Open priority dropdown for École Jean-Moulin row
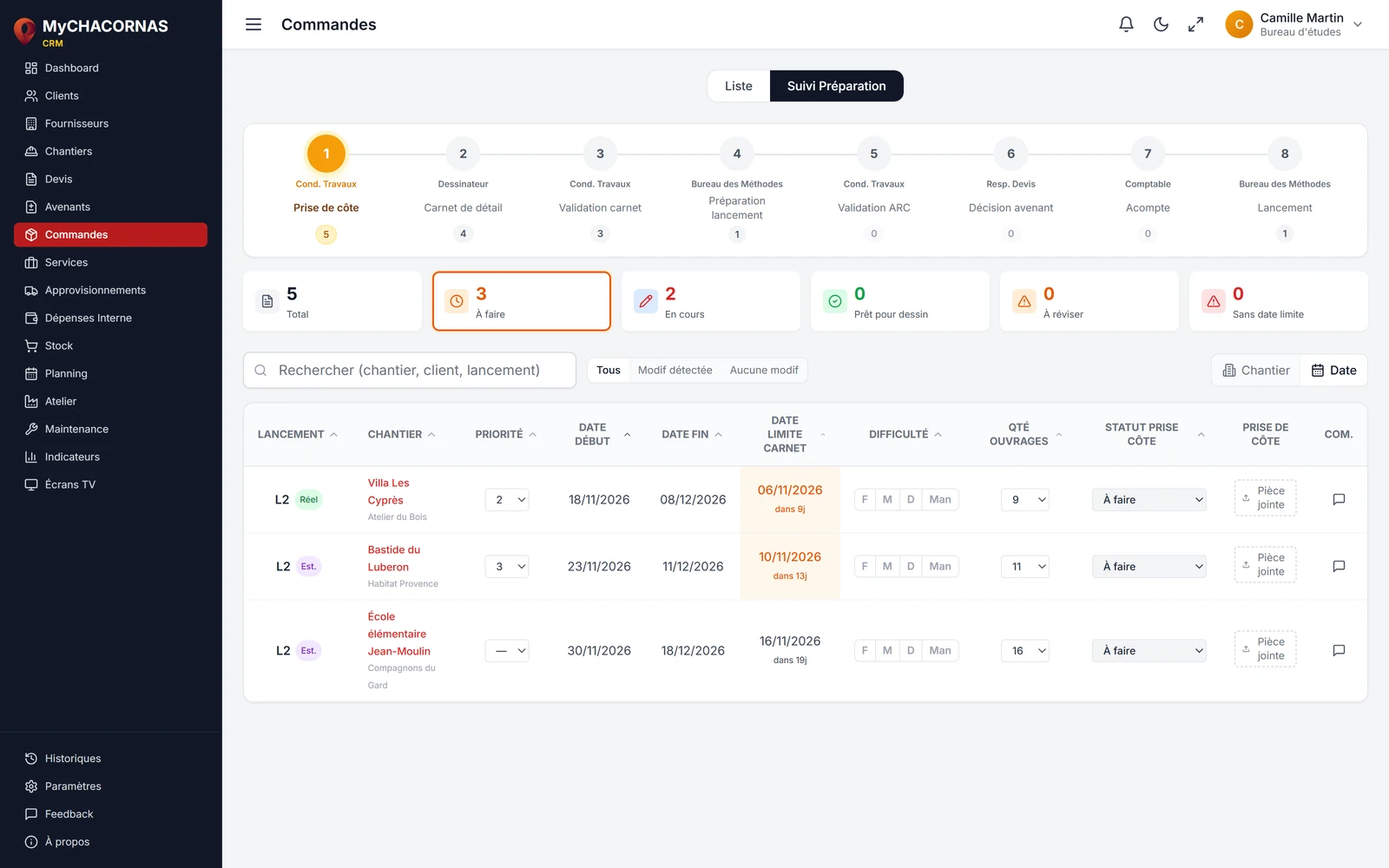The width and height of the screenshot is (1389, 868). click(507, 650)
